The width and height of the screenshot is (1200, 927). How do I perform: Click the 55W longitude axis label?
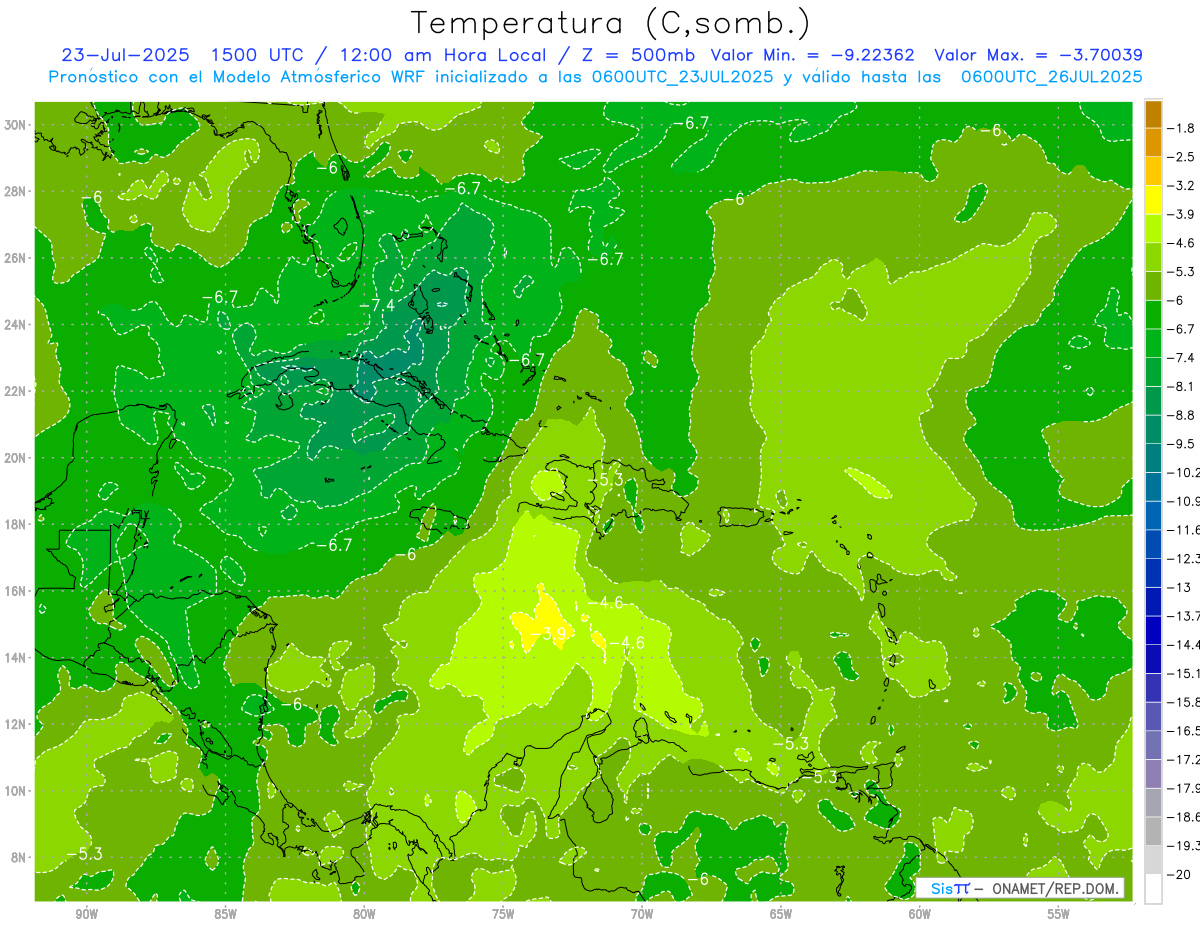(x=1059, y=915)
